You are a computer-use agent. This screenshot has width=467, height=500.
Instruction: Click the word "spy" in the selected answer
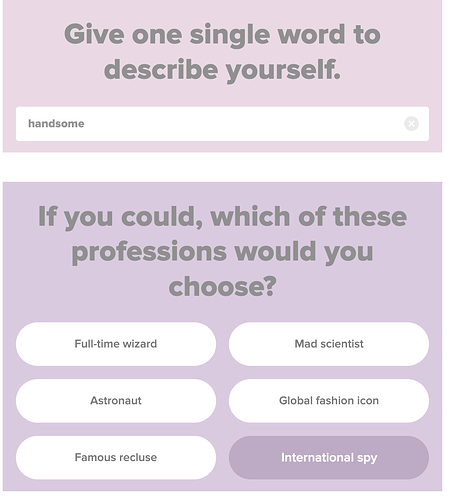coord(367,458)
